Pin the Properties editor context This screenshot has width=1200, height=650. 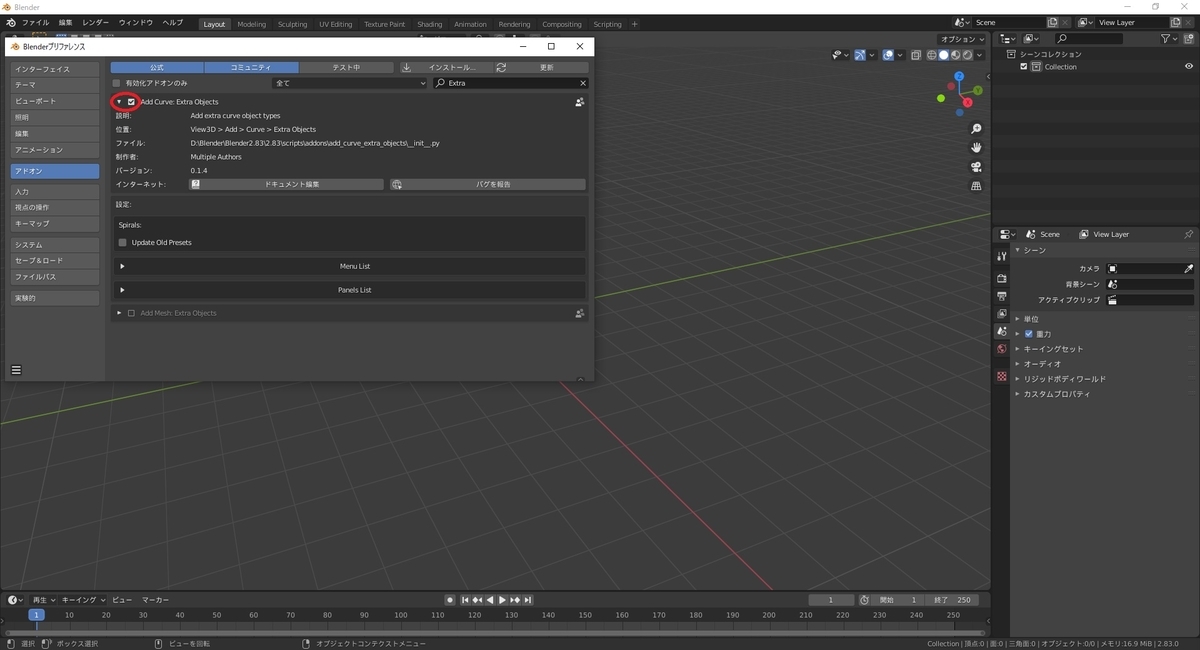pos(1188,234)
